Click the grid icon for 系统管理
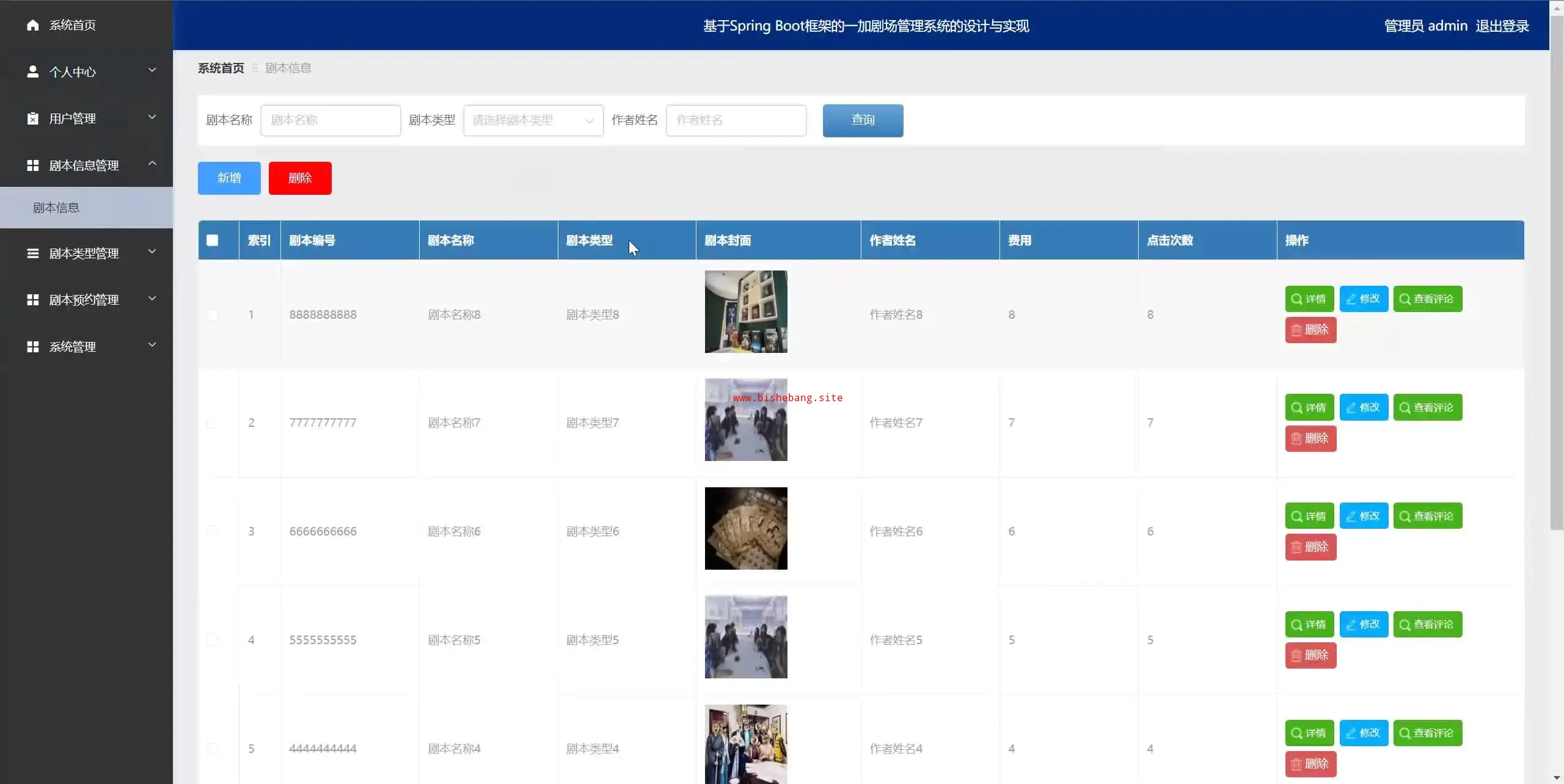Viewport: 1564px width, 784px height. pos(33,347)
